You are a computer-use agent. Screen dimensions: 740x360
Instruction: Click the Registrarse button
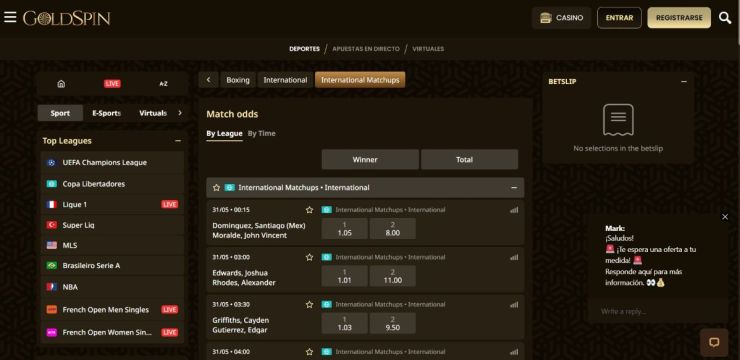pos(679,18)
